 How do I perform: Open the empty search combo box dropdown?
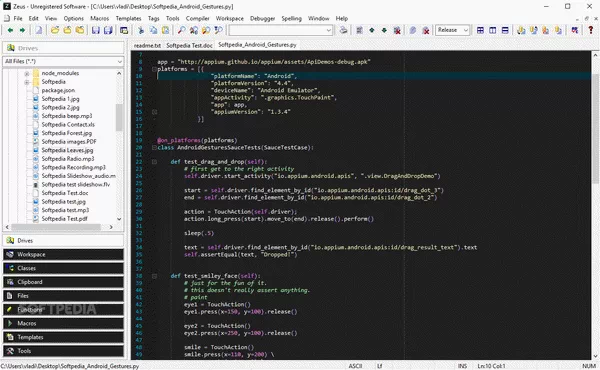(329, 30)
